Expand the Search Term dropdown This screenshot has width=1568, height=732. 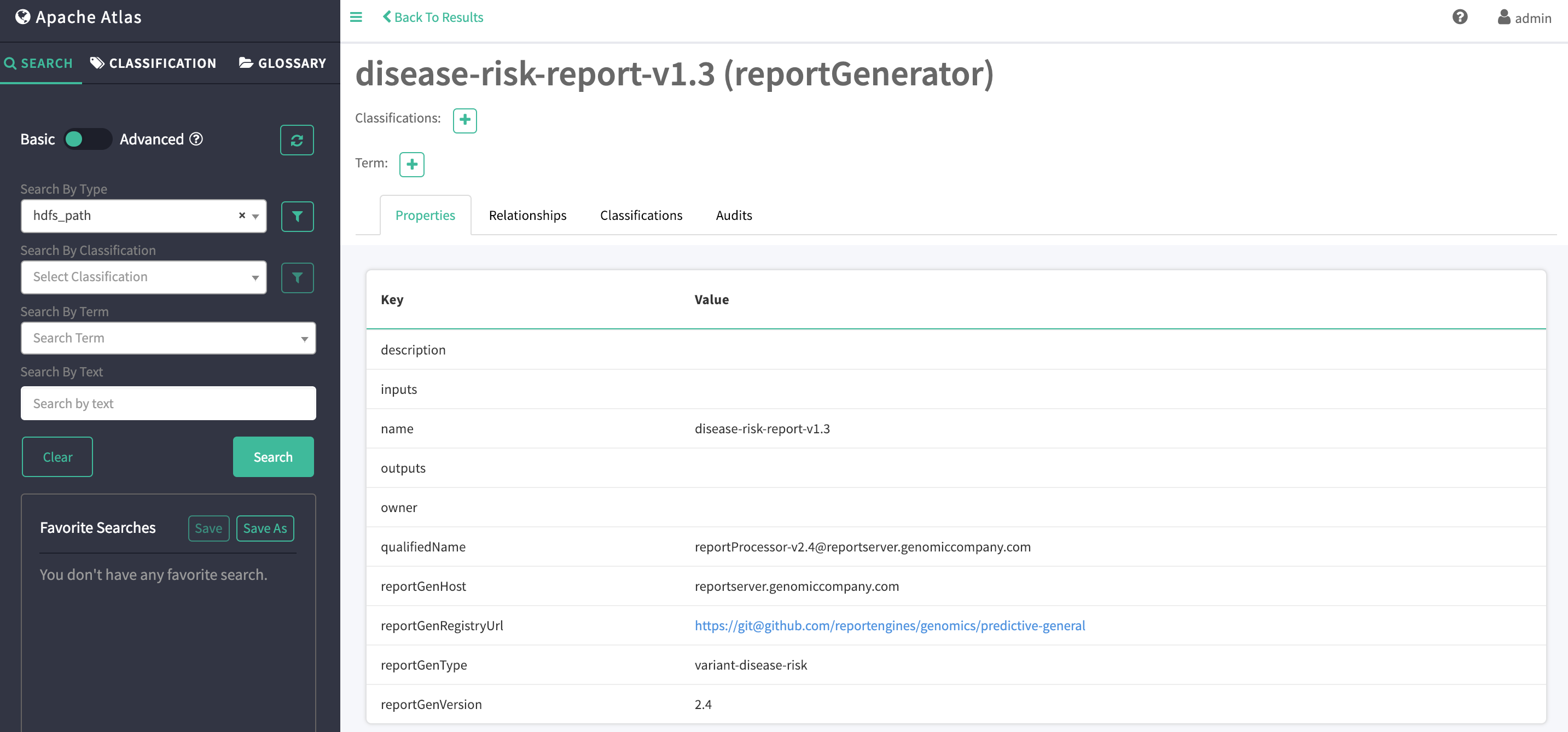click(304, 338)
